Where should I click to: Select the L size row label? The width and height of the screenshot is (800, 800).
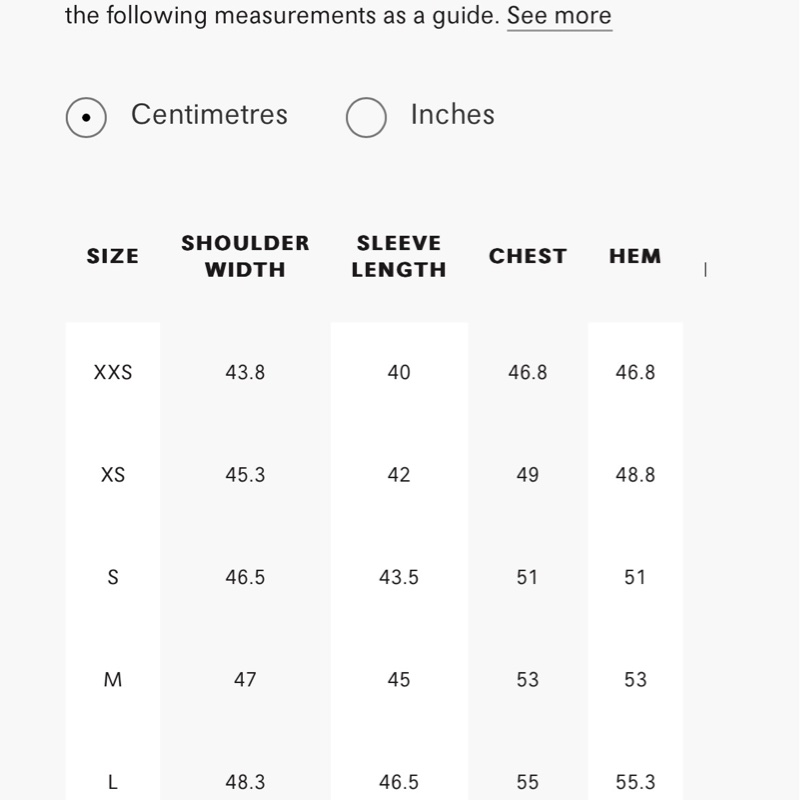click(113, 782)
